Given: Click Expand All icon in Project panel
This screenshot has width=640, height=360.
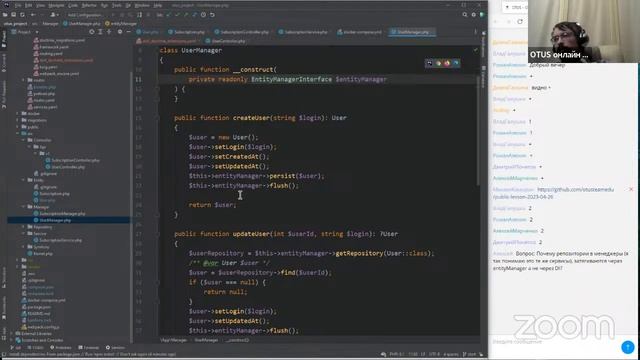Looking at the screenshot, I should click(100, 32).
